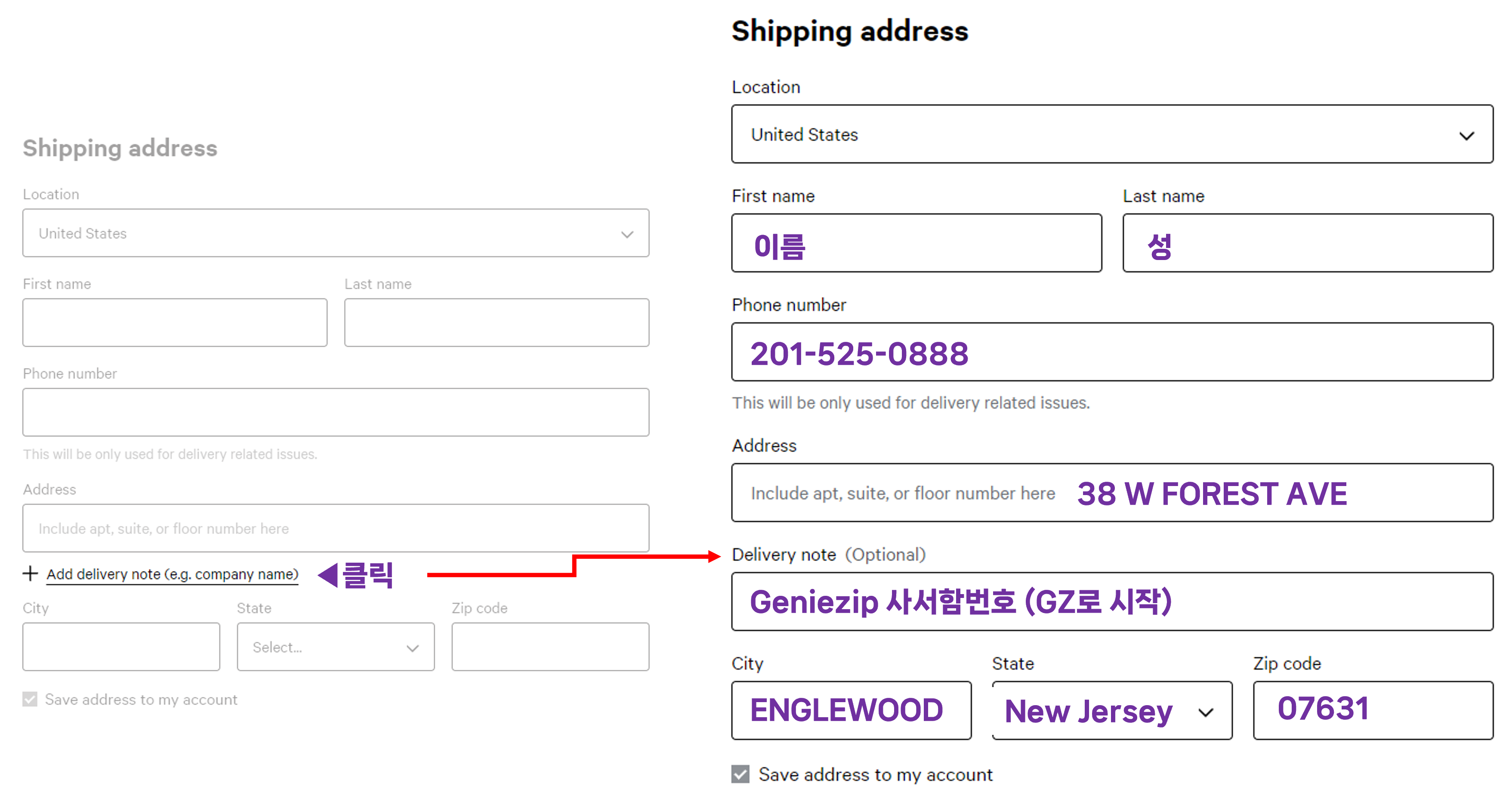Click the chevron in right United States dropdown
The height and width of the screenshot is (799, 1512).
coord(1466,136)
